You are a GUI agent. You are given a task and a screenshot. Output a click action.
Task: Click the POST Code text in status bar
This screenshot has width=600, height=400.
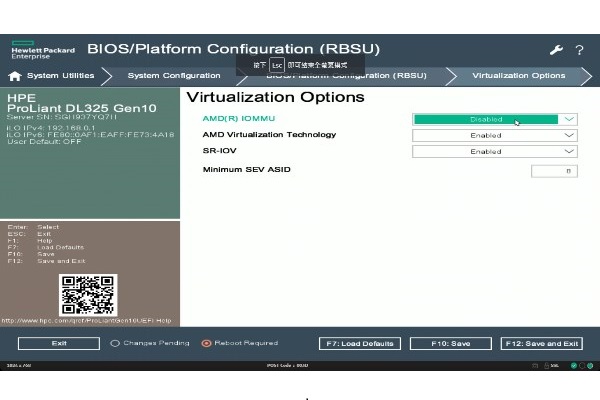coord(287,366)
